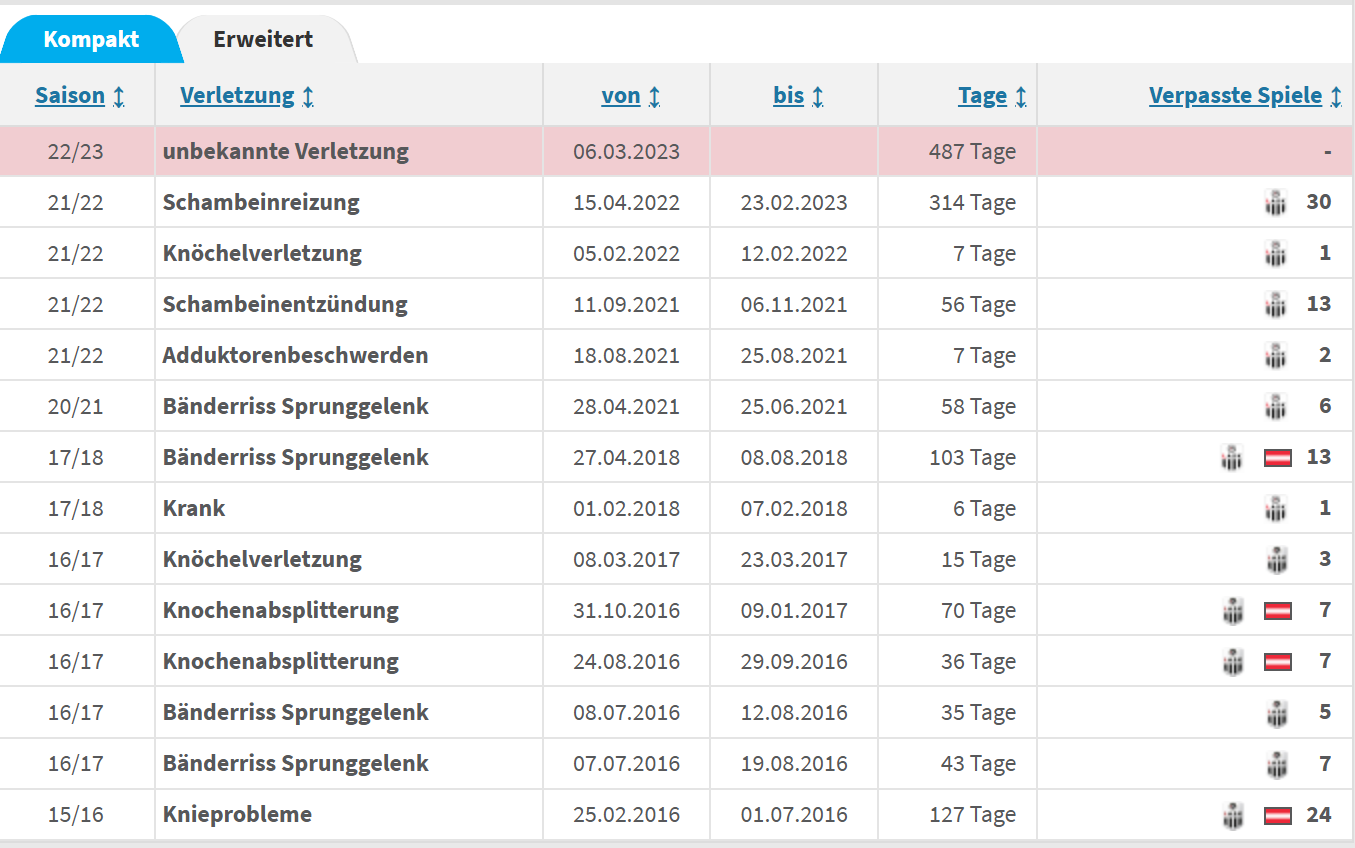Screen dimensions: 1355x848
Task: Sort by the von date header
Action: [620, 96]
